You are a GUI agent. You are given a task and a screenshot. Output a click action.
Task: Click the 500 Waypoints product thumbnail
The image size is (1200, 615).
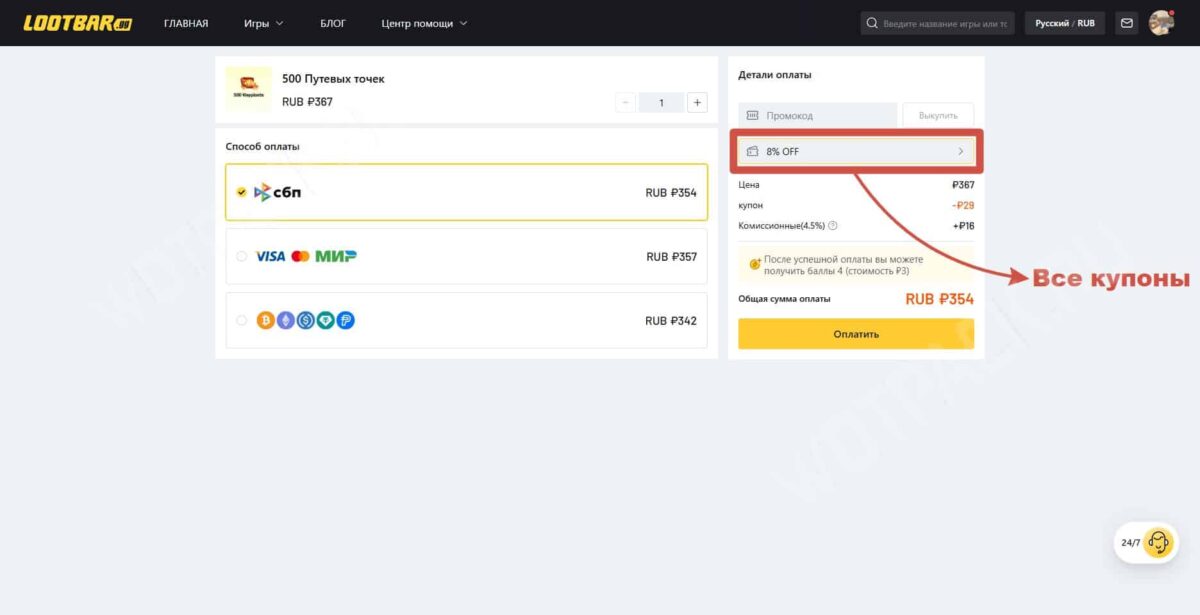click(248, 89)
